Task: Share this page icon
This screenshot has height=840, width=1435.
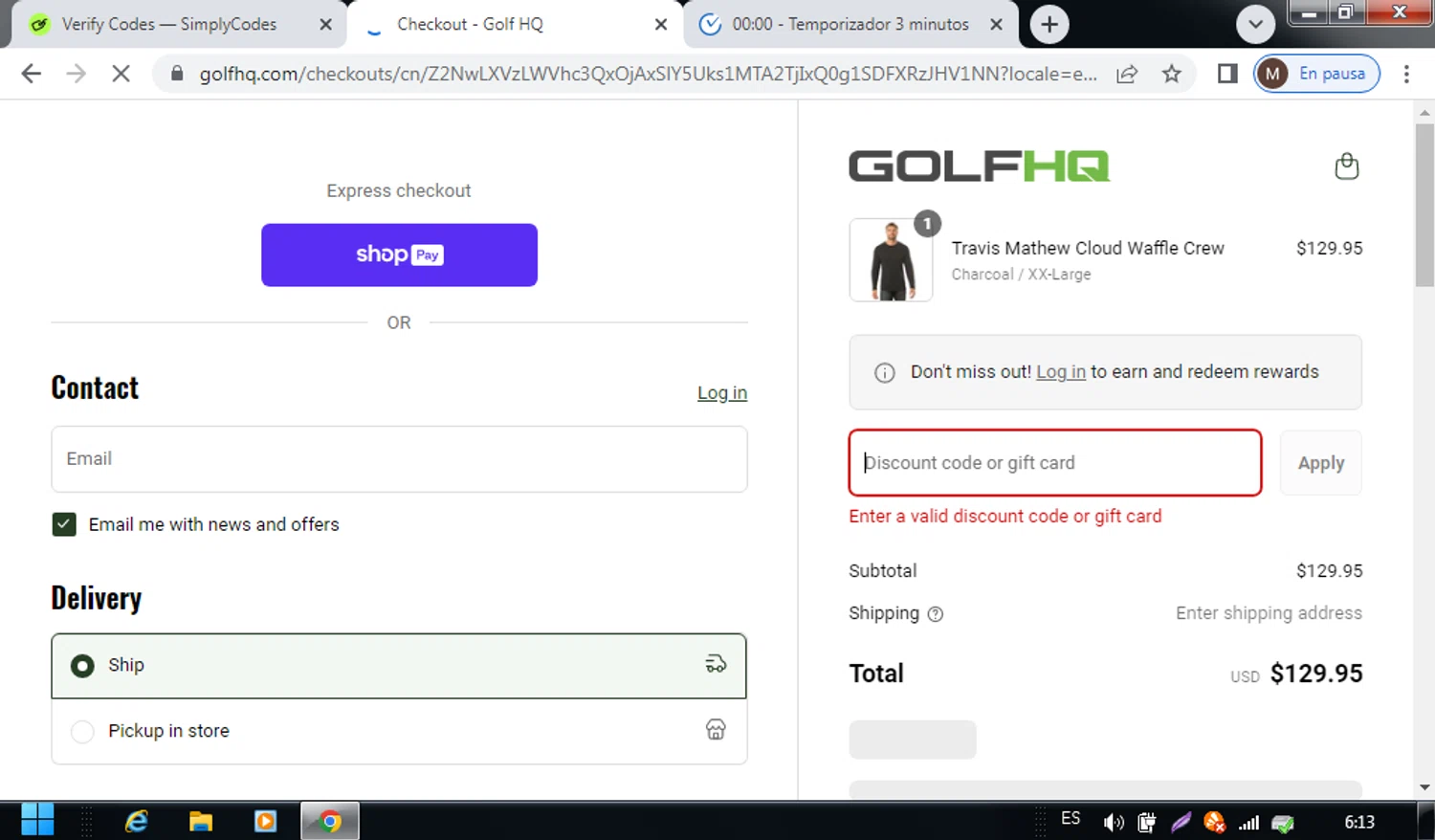Action: click(x=1127, y=74)
